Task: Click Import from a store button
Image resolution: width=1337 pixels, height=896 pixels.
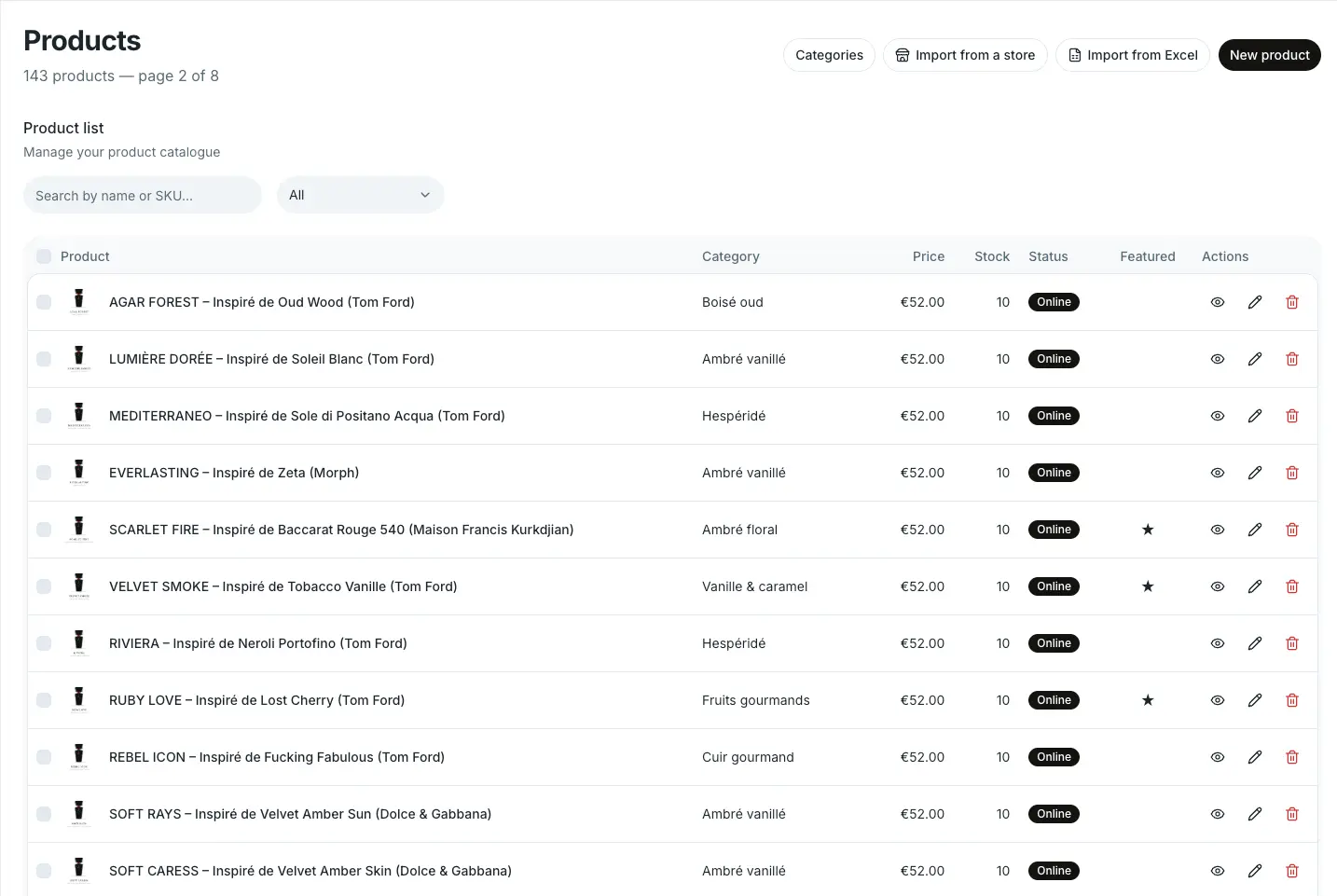Action: pyautogui.click(x=965, y=55)
